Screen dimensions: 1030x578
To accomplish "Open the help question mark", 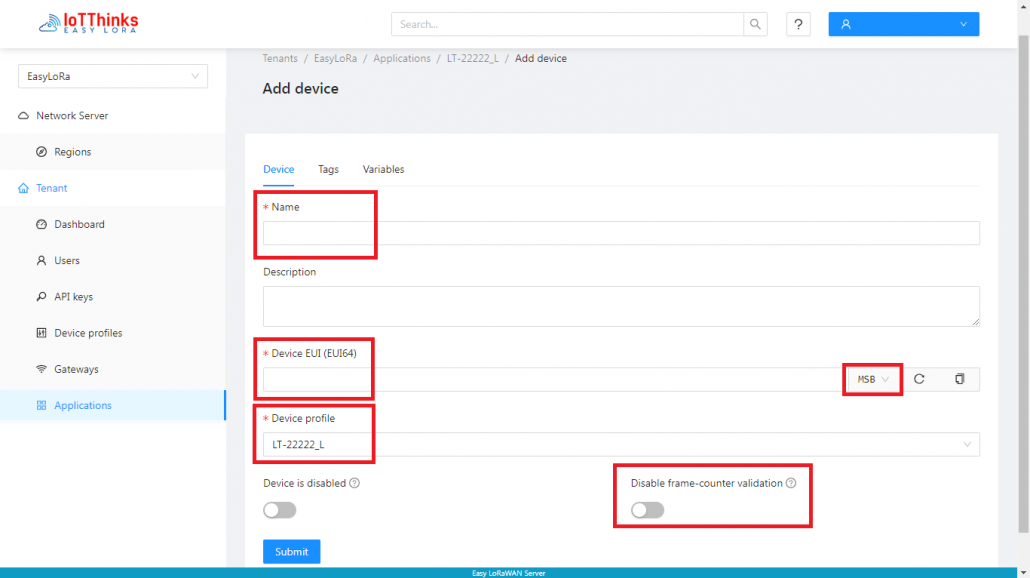I will coord(798,23).
